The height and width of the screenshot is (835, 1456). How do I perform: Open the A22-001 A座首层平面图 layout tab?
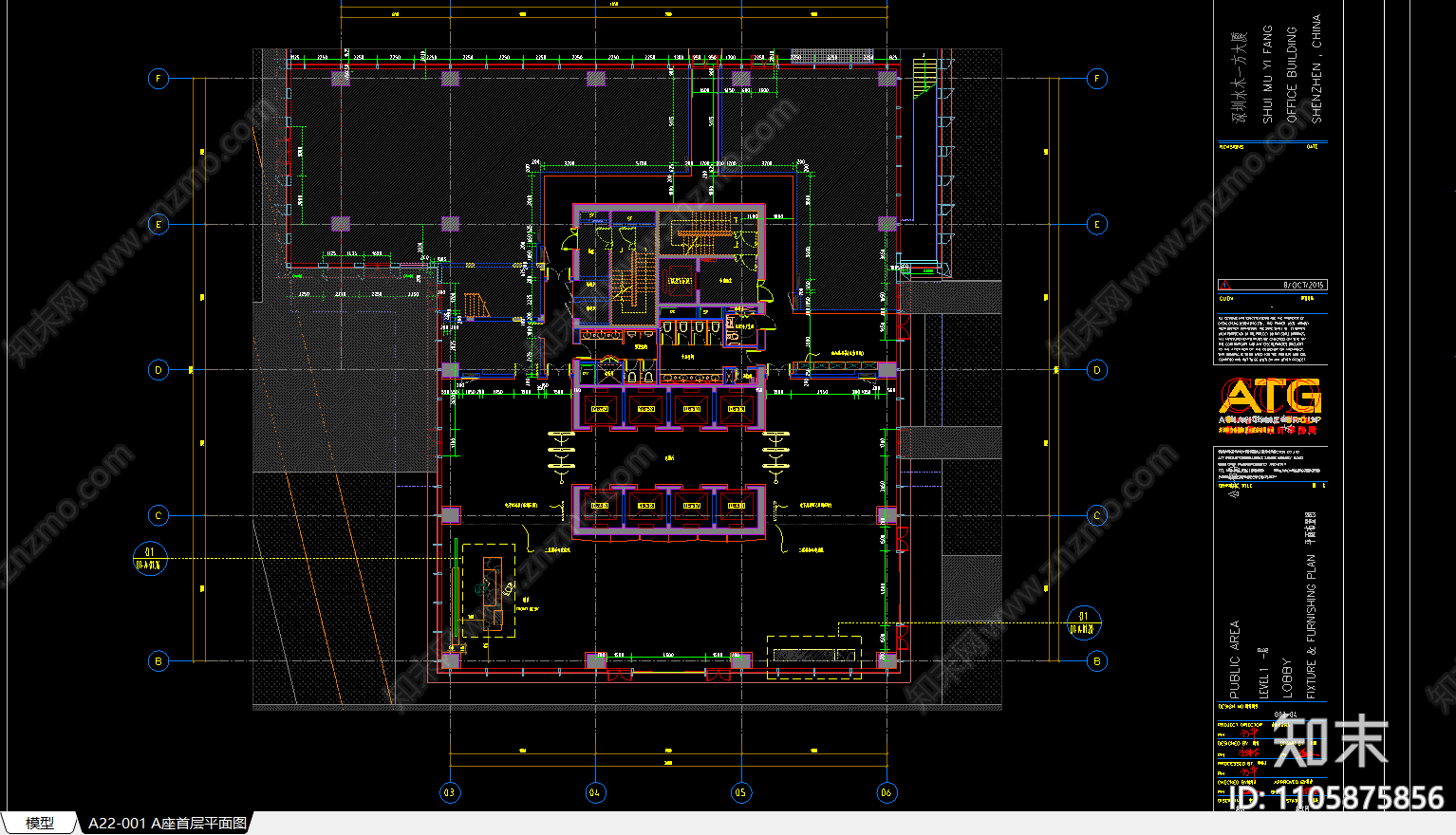click(167, 824)
